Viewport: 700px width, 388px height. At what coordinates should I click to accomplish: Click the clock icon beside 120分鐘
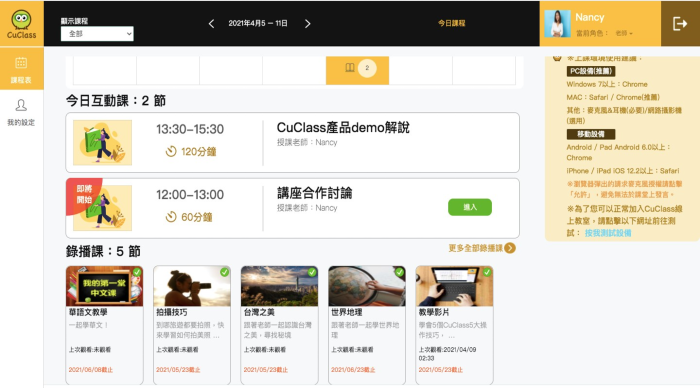click(171, 152)
